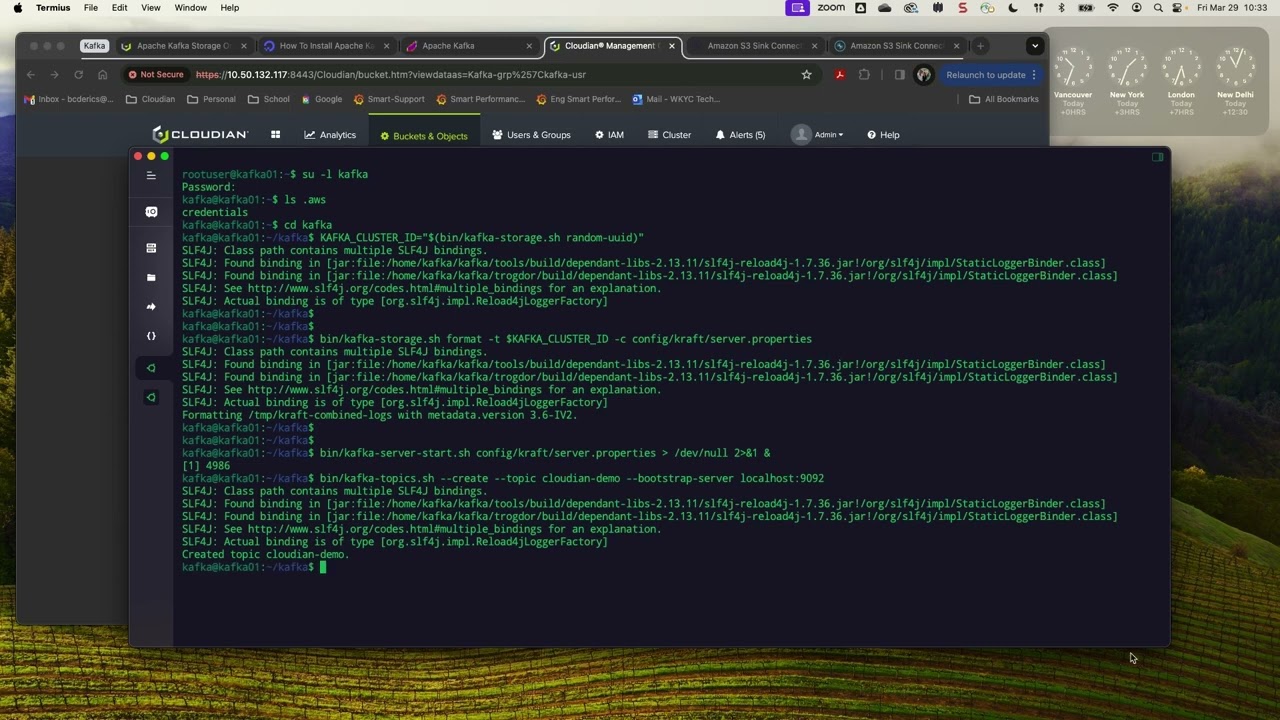1280x720 pixels.
Task: Click the Chrome back arrow
Action: coord(30,74)
